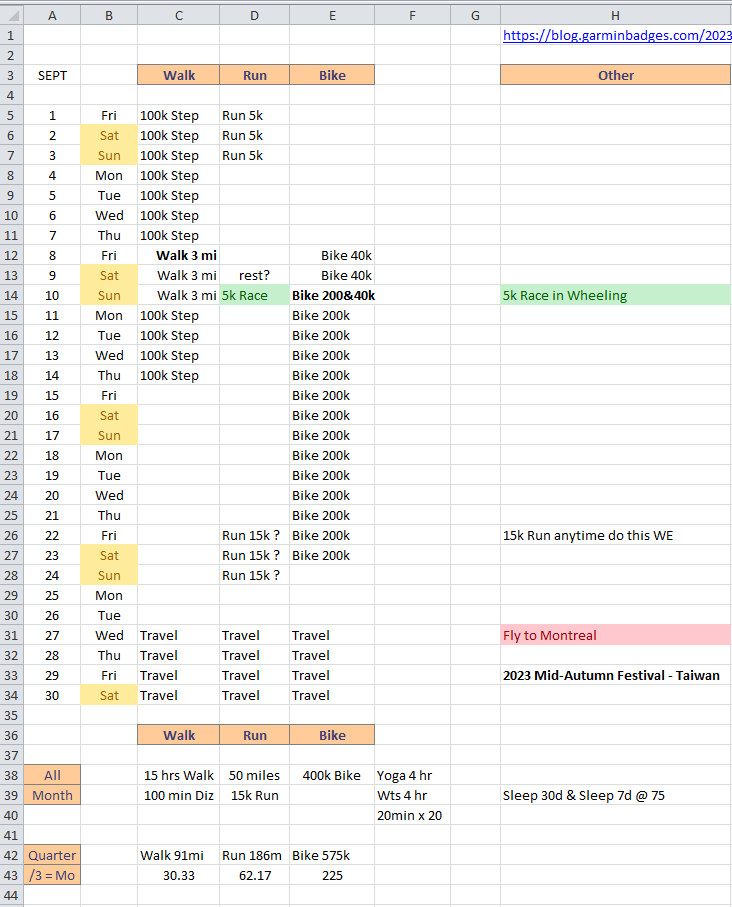Click the Quarter label cell
Viewport: 732px width, 907px height.
51,855
